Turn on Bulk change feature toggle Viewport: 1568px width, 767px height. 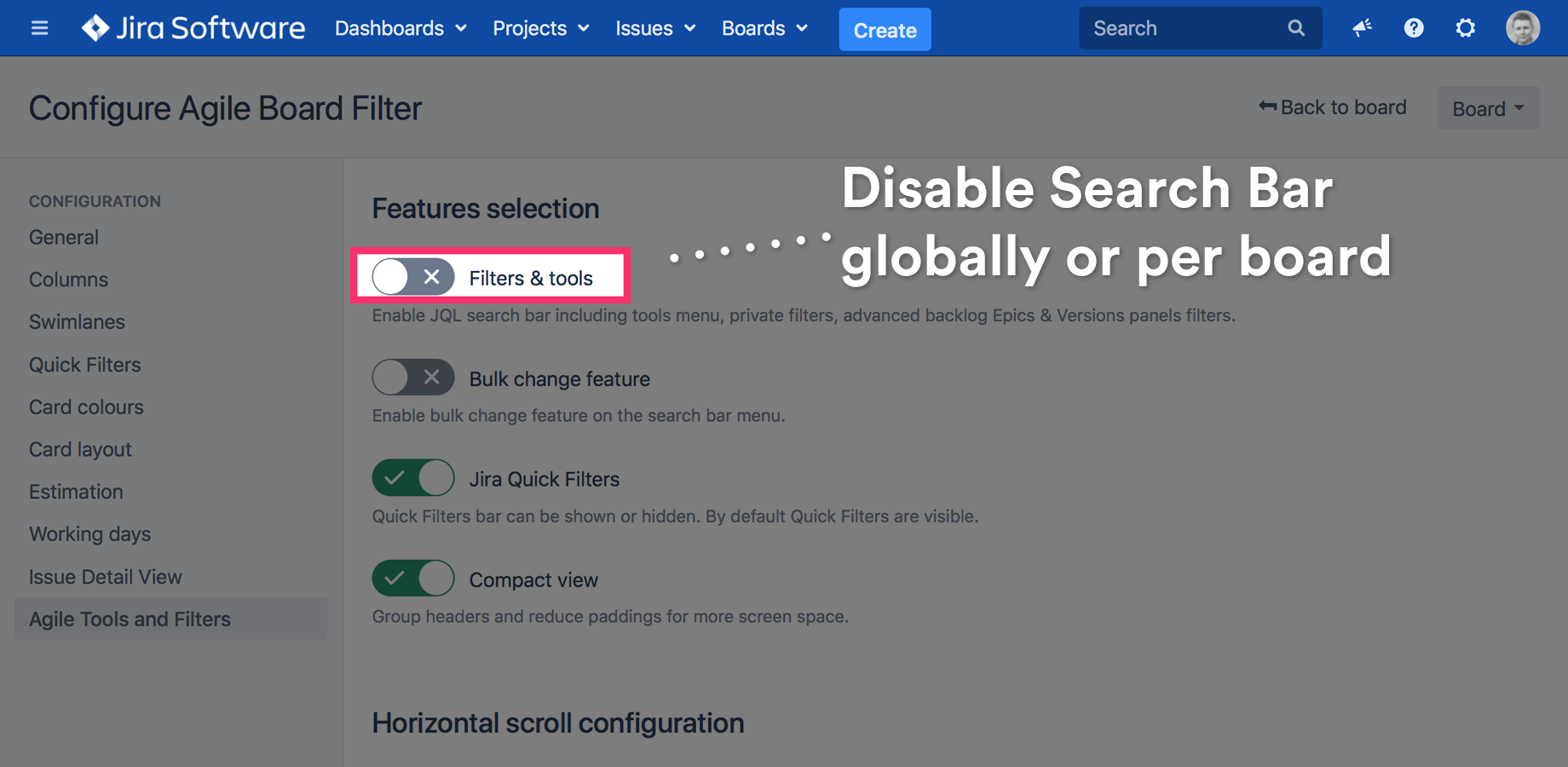point(413,378)
